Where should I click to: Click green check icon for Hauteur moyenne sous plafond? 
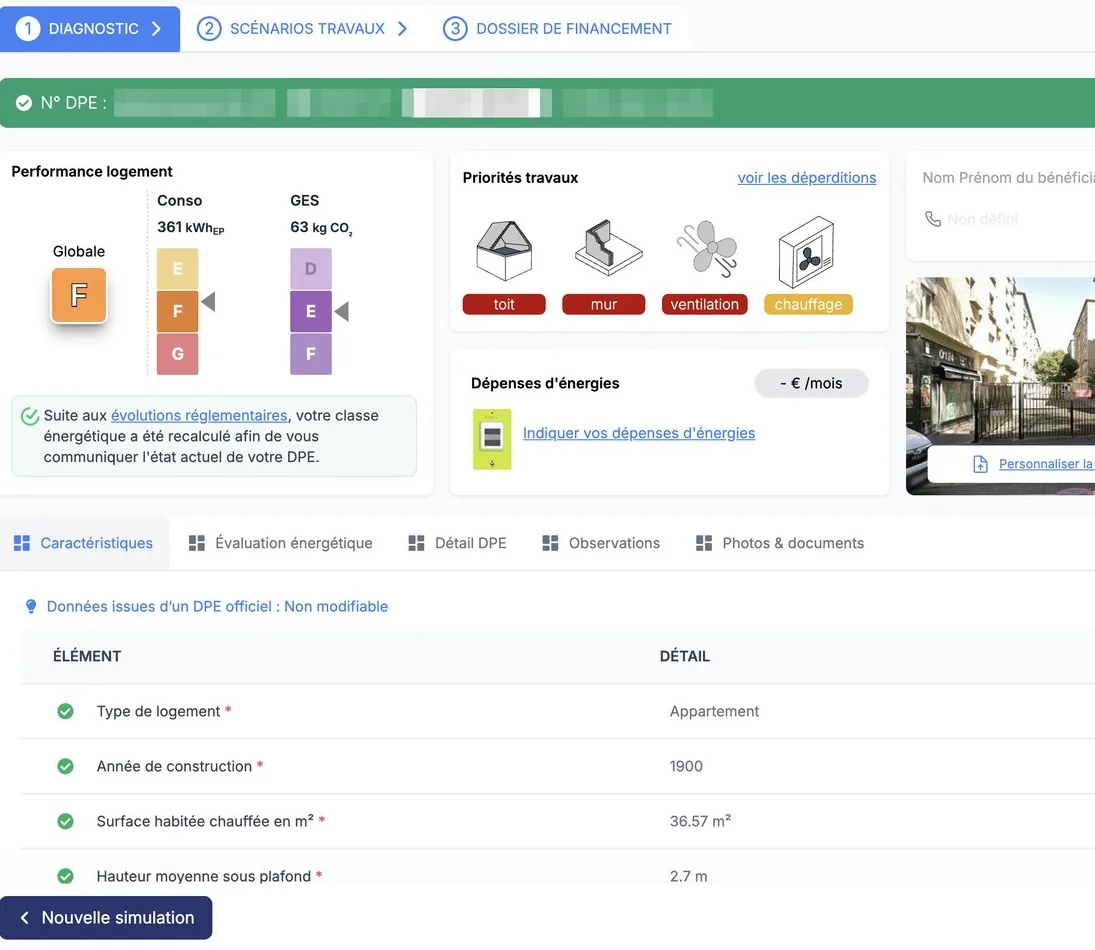point(66,876)
